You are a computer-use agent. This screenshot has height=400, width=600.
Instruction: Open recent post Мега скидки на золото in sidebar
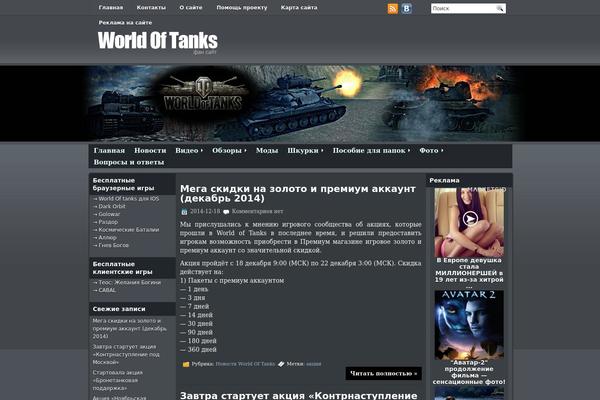coord(130,328)
